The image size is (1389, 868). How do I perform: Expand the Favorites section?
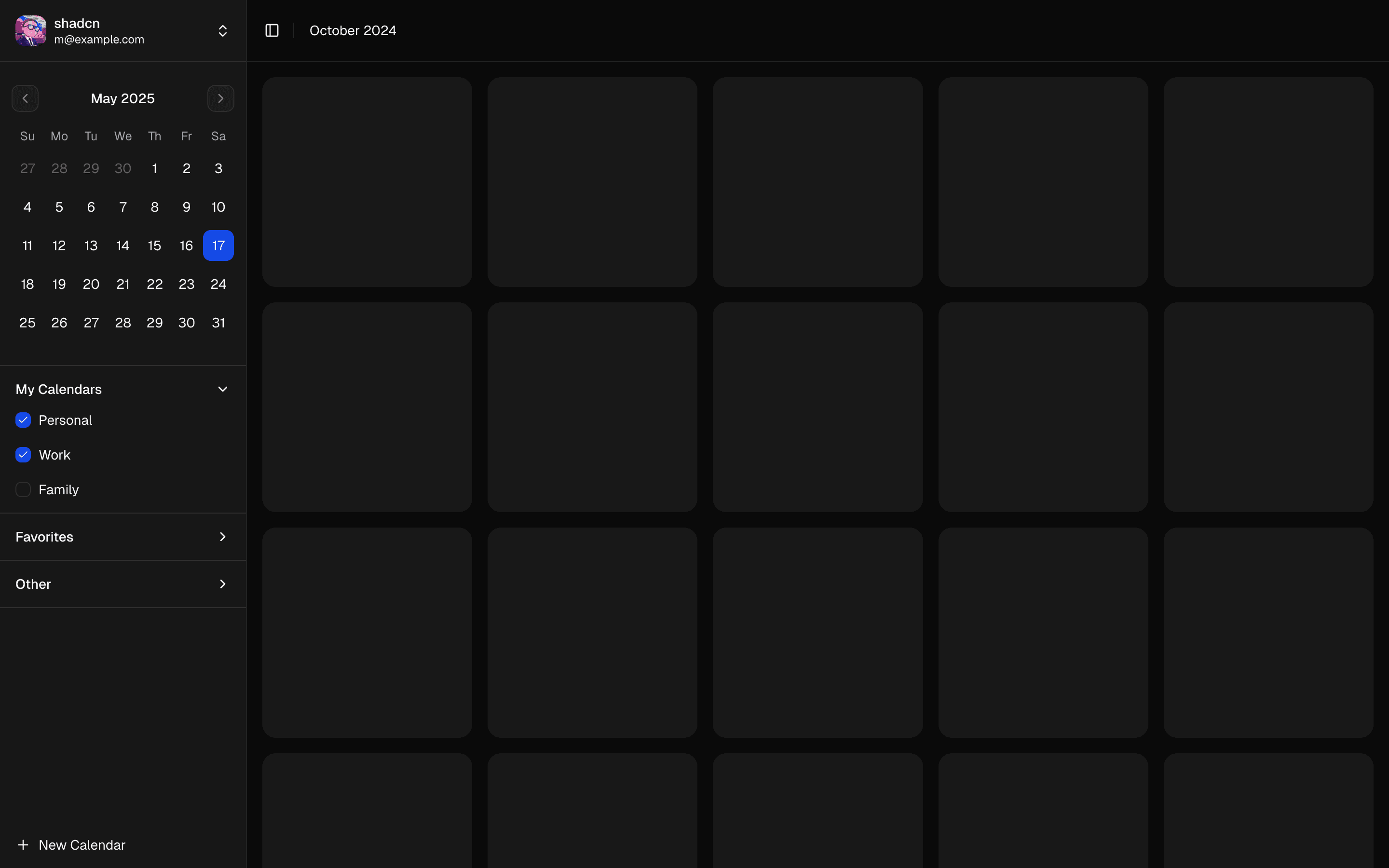[223, 537]
